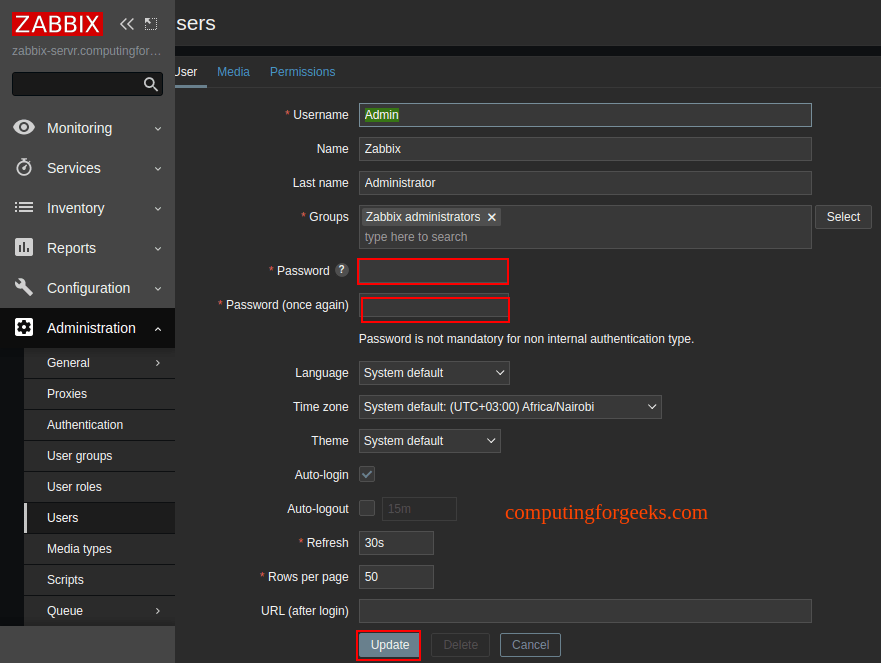The height and width of the screenshot is (663, 881).
Task: Click the sidebar search magnifier icon
Action: click(x=151, y=84)
